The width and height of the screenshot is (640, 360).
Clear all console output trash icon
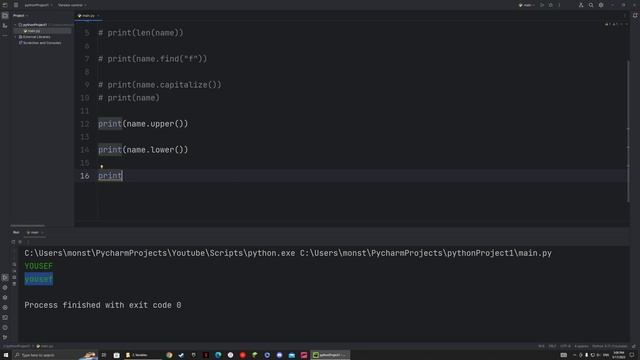[14, 284]
